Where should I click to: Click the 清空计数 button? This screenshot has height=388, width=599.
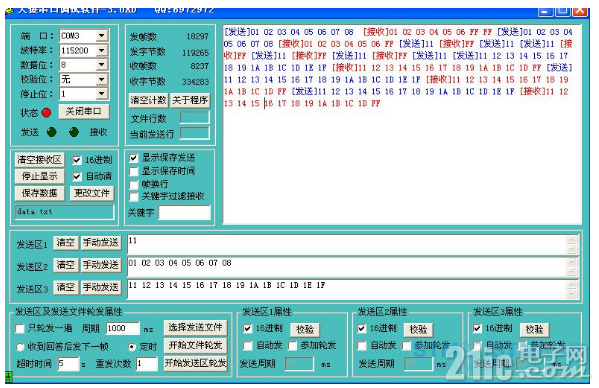point(148,100)
